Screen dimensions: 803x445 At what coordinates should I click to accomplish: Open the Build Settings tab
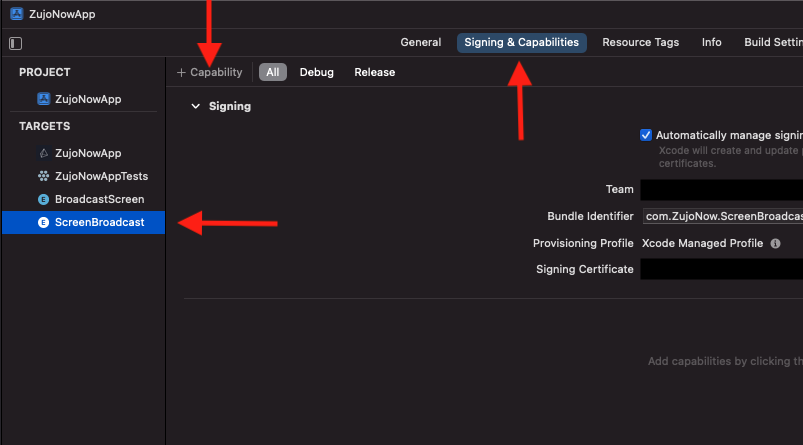(x=773, y=43)
